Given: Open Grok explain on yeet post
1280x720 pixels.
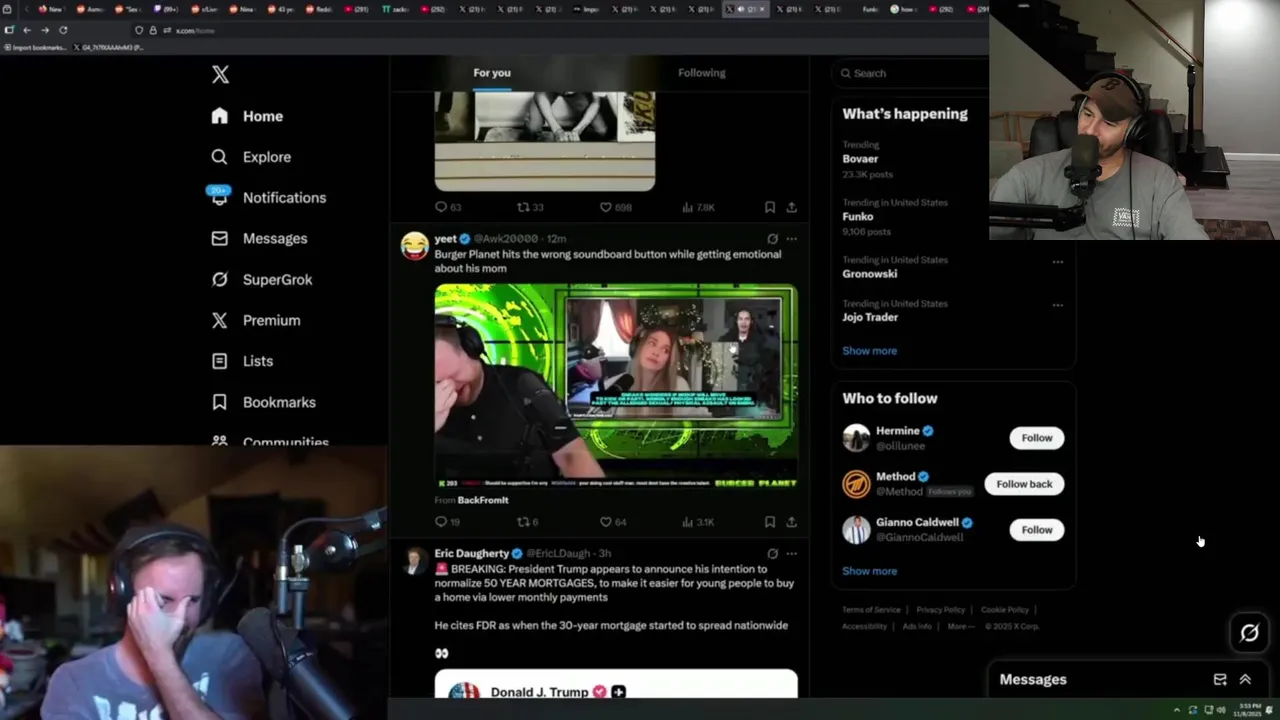Looking at the screenshot, I should click(x=772, y=239).
